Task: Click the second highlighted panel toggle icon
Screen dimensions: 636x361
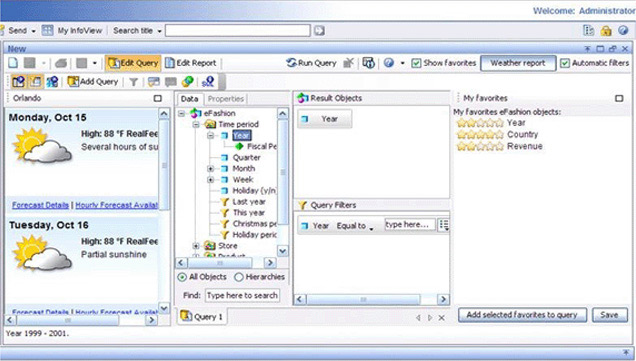Action: point(36,82)
